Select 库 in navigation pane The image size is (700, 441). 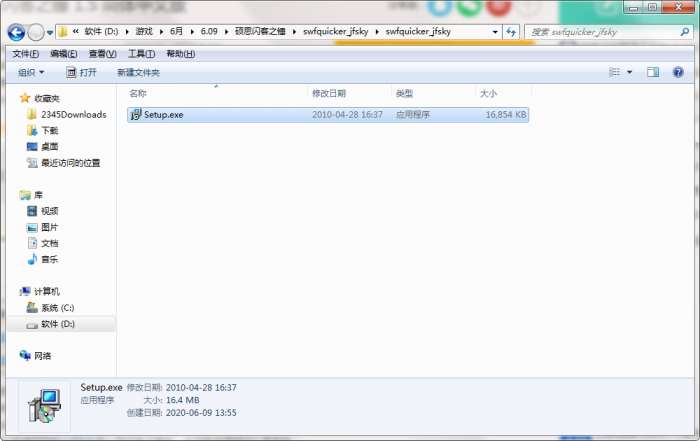coord(38,195)
